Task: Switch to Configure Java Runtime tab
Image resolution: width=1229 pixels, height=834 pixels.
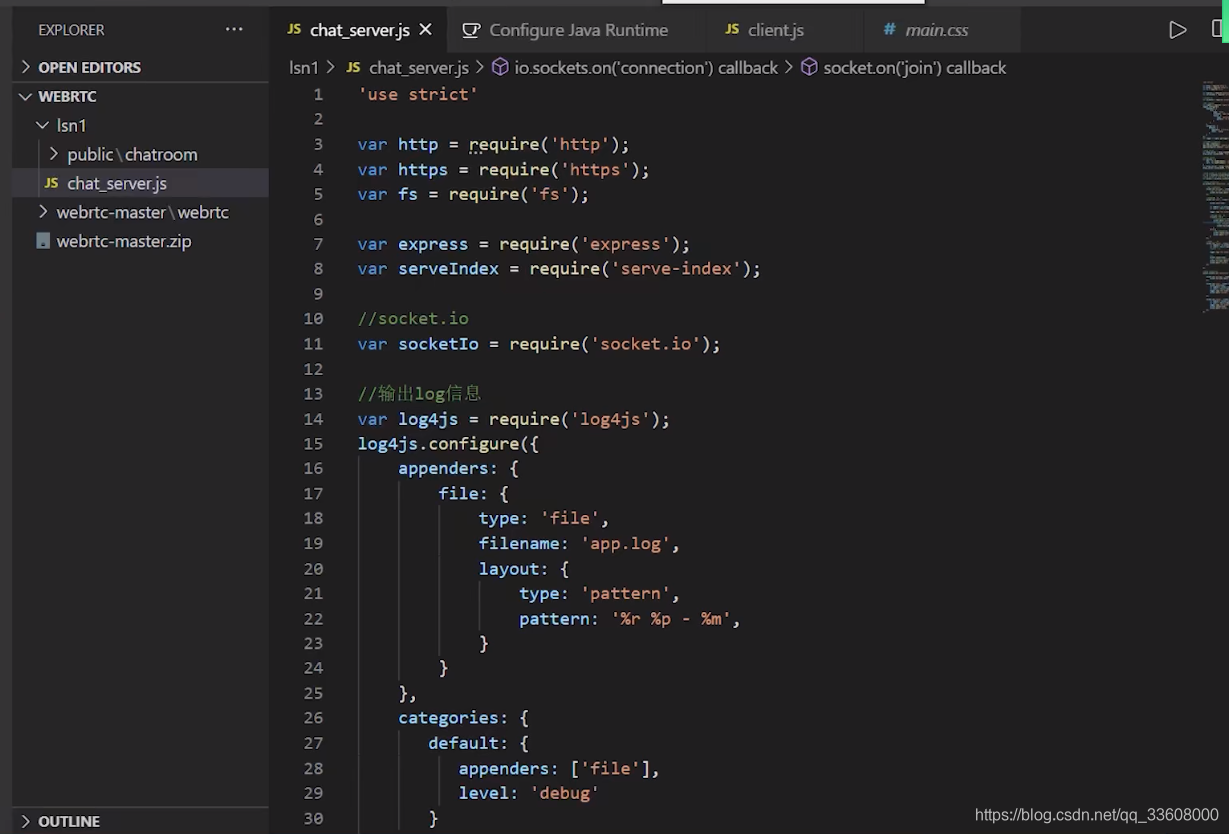Action: click(578, 30)
